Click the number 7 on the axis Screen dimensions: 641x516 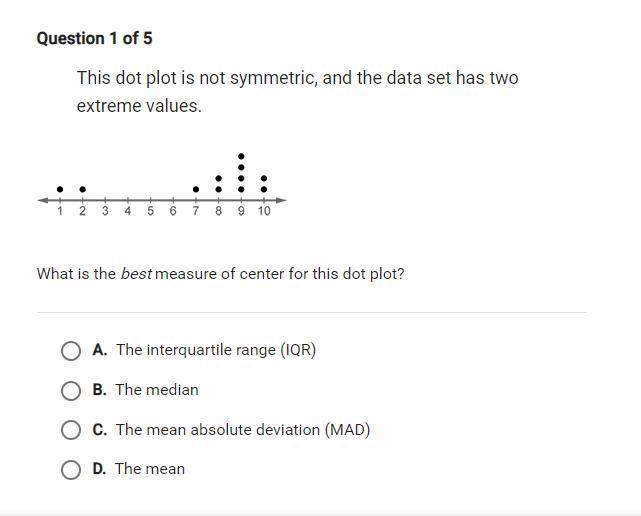pos(196,211)
